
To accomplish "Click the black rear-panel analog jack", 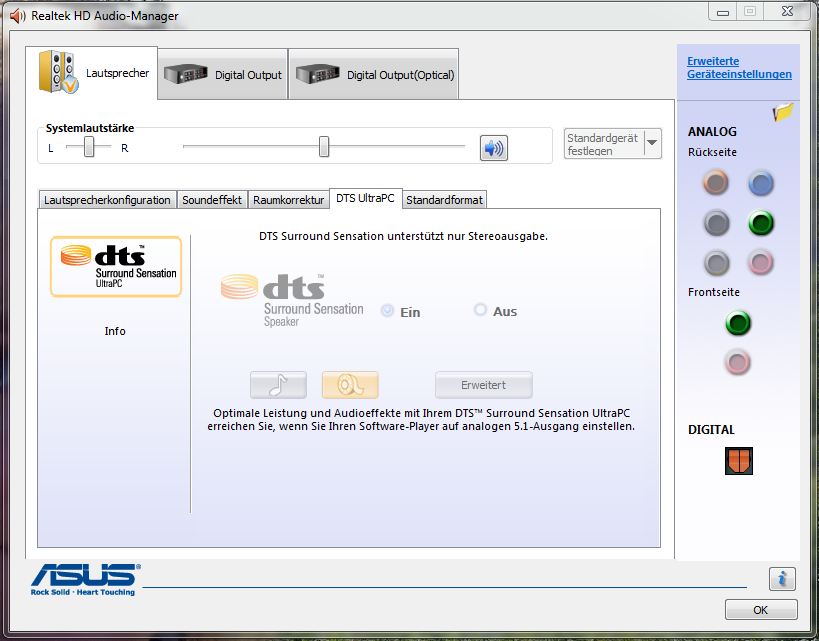I will pos(716,223).
